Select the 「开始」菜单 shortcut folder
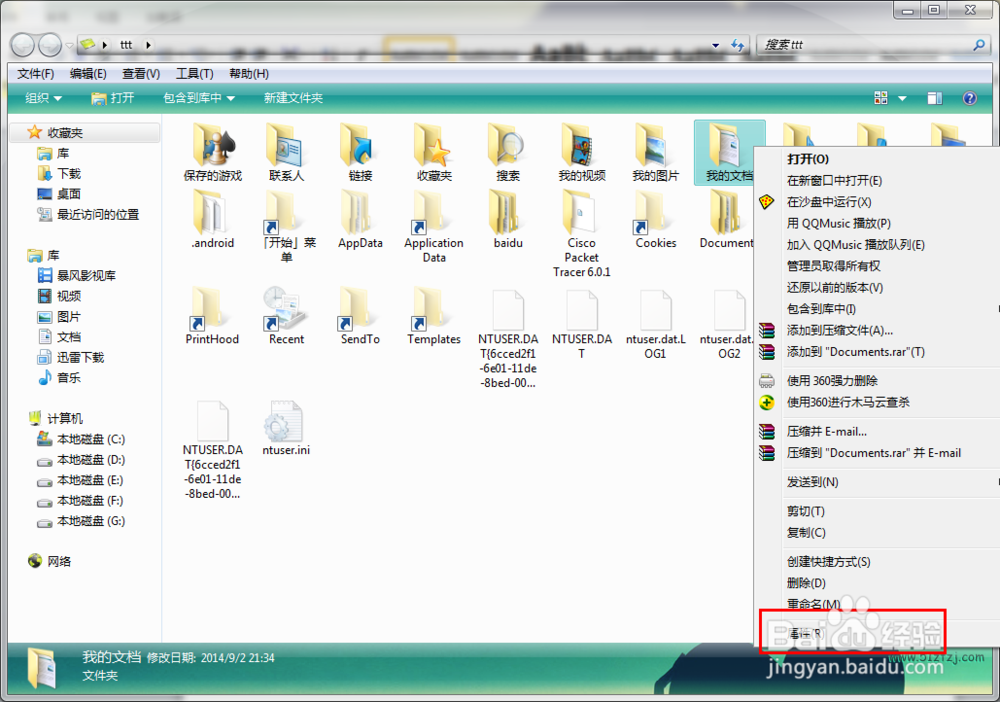 (286, 226)
